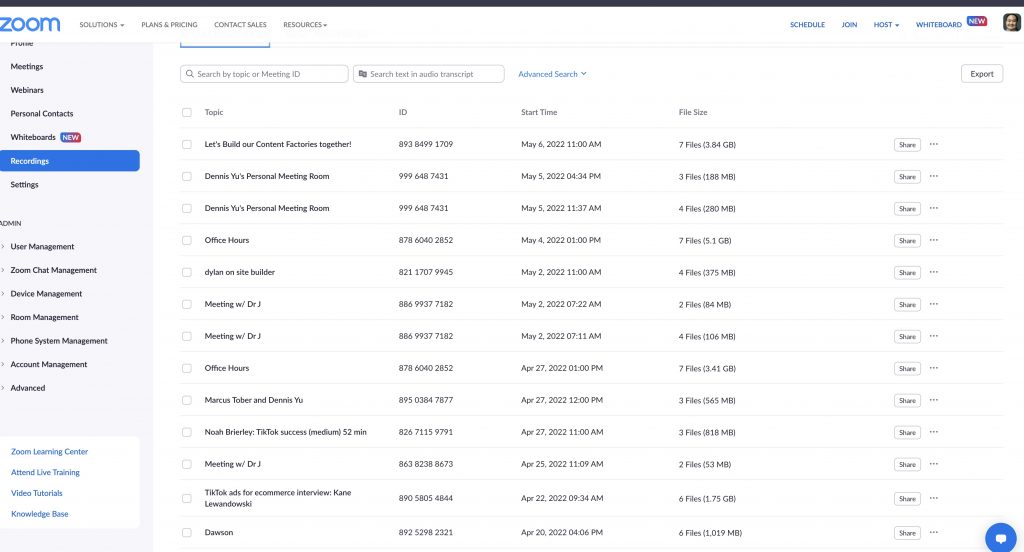
Task: Open more options for dylan on site builder
Action: click(933, 272)
